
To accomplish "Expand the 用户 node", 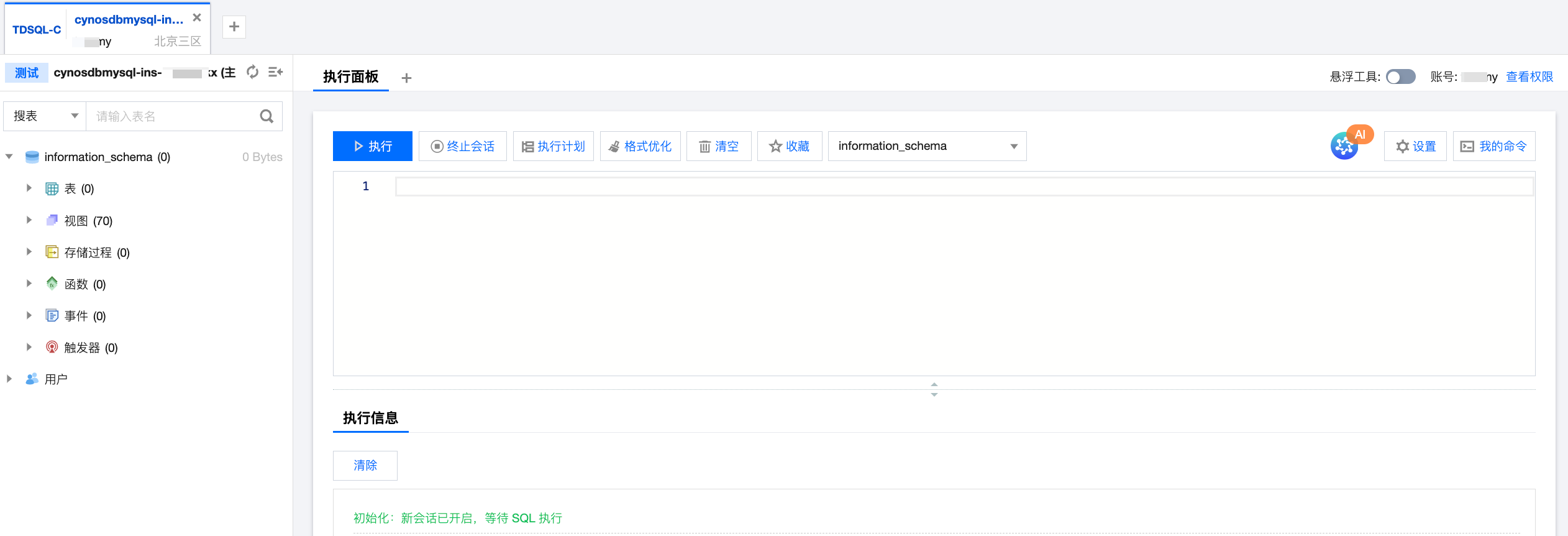I will pos(9,379).
